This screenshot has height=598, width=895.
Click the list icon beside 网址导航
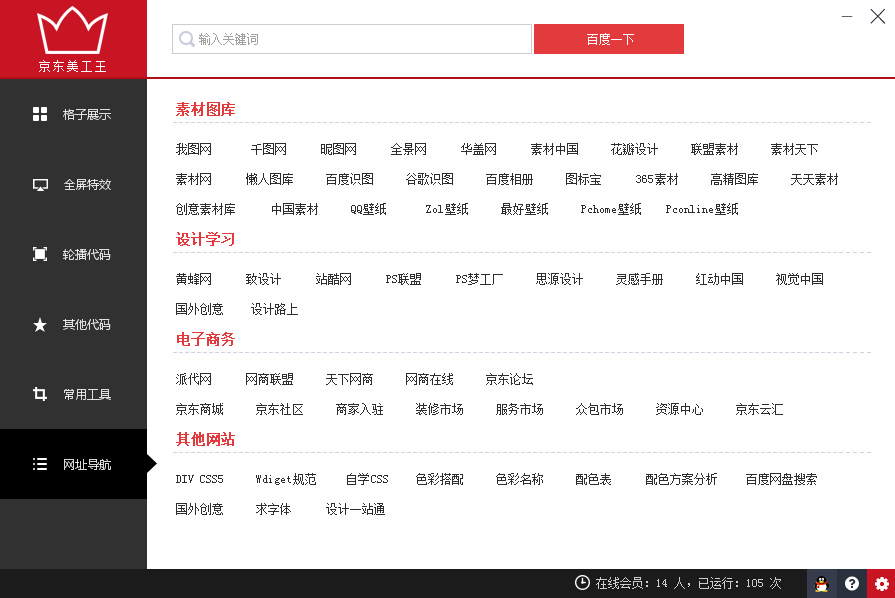(x=40, y=464)
